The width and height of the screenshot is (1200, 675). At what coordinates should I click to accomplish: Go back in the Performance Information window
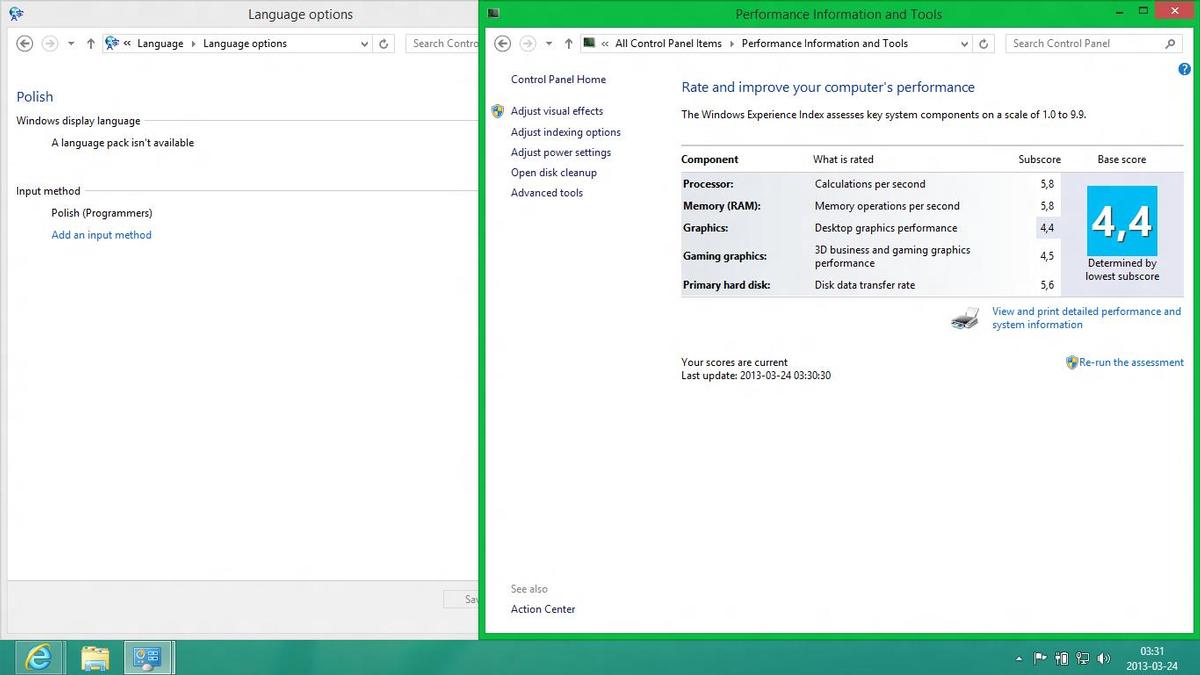pyautogui.click(x=503, y=44)
